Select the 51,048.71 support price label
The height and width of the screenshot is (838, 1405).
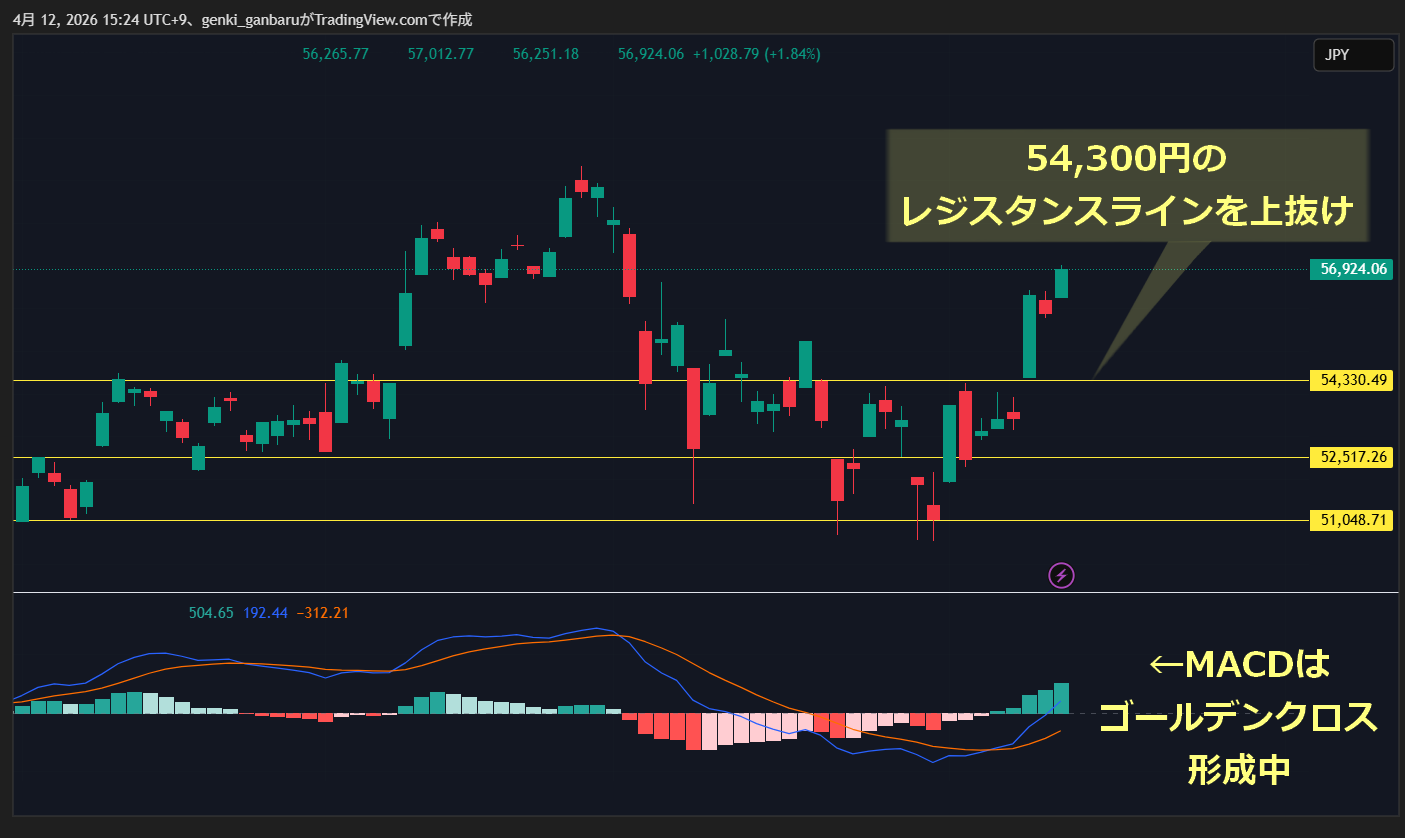tap(1352, 520)
